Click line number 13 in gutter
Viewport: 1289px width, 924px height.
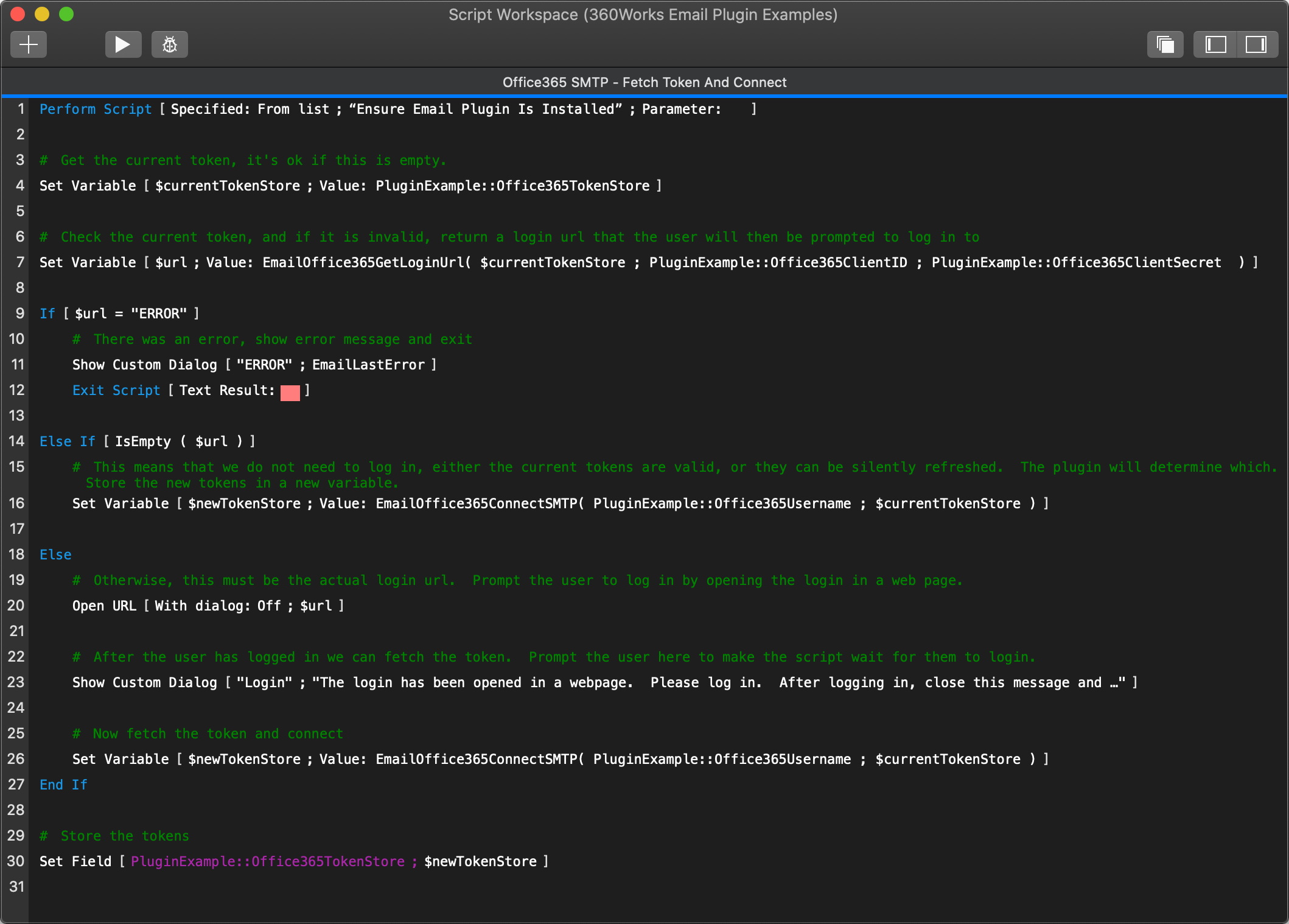click(16, 416)
